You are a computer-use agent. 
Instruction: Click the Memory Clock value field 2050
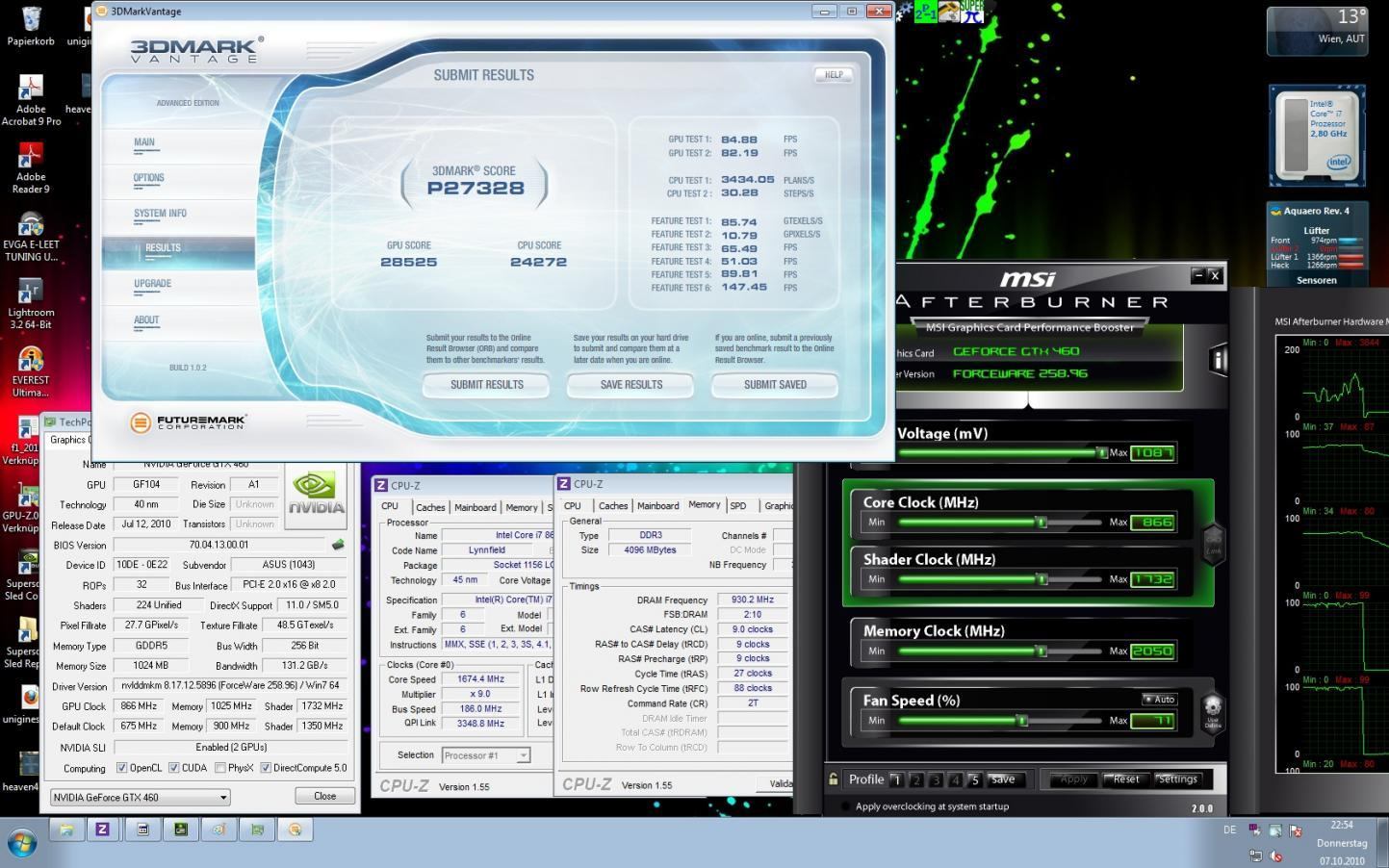pos(1152,651)
